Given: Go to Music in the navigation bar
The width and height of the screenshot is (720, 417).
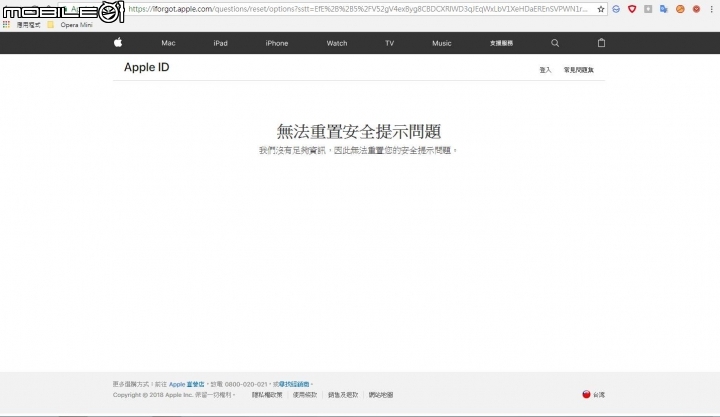Looking at the screenshot, I should (442, 43).
